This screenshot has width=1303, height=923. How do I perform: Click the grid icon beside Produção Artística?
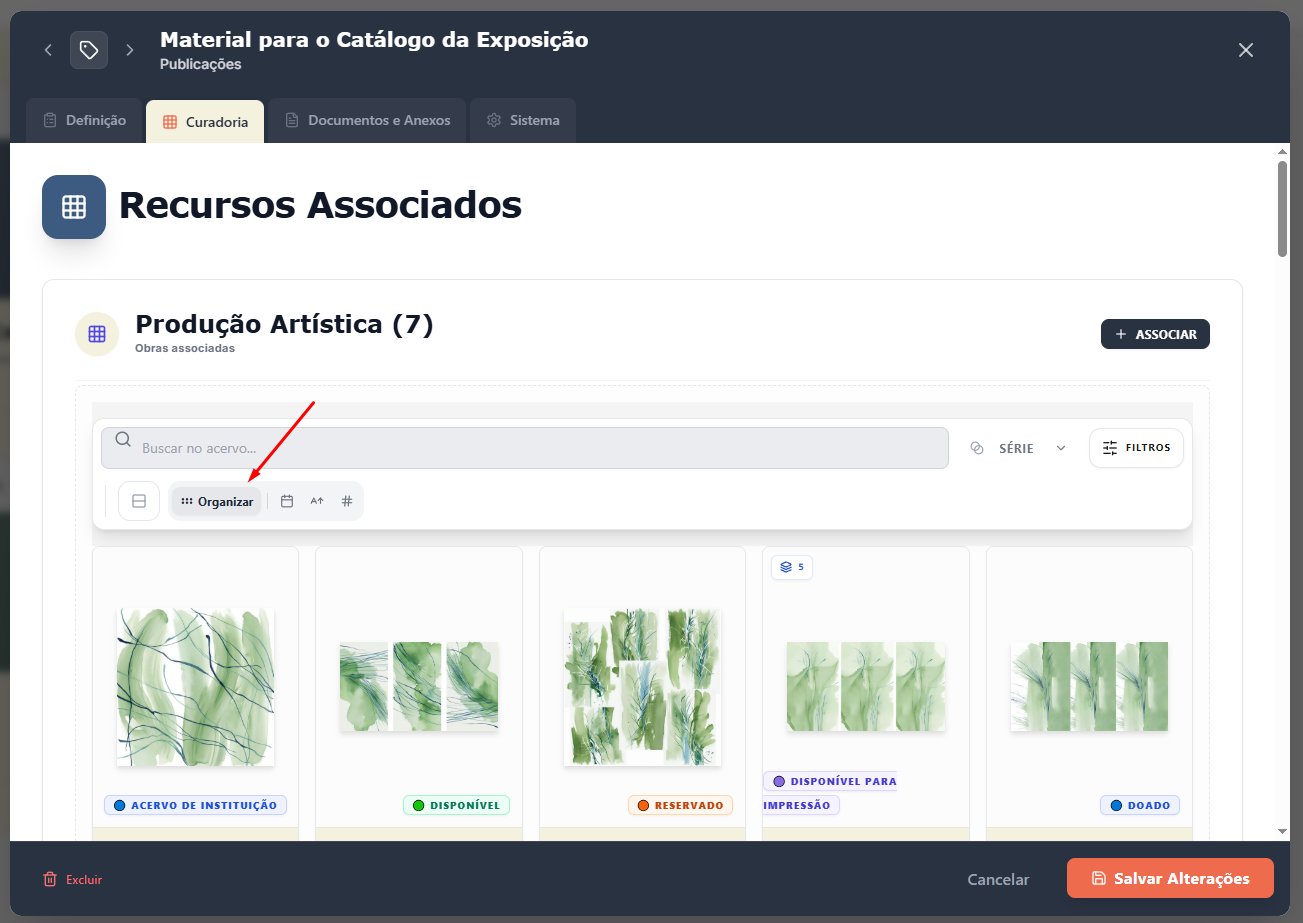(x=97, y=334)
